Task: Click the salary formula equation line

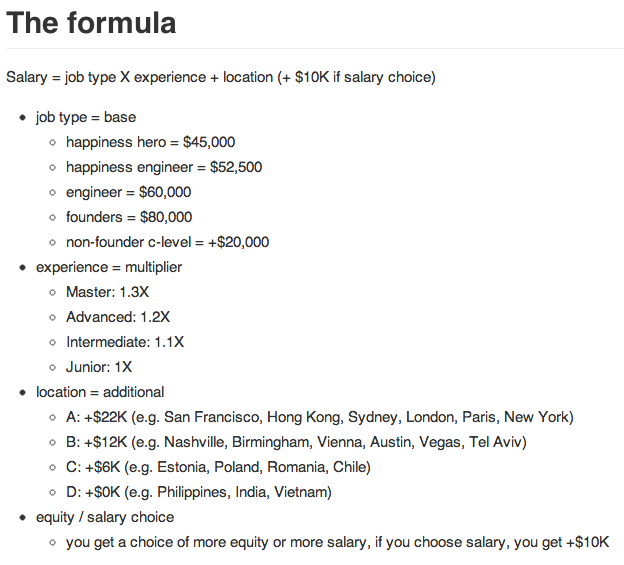Action: point(221,77)
